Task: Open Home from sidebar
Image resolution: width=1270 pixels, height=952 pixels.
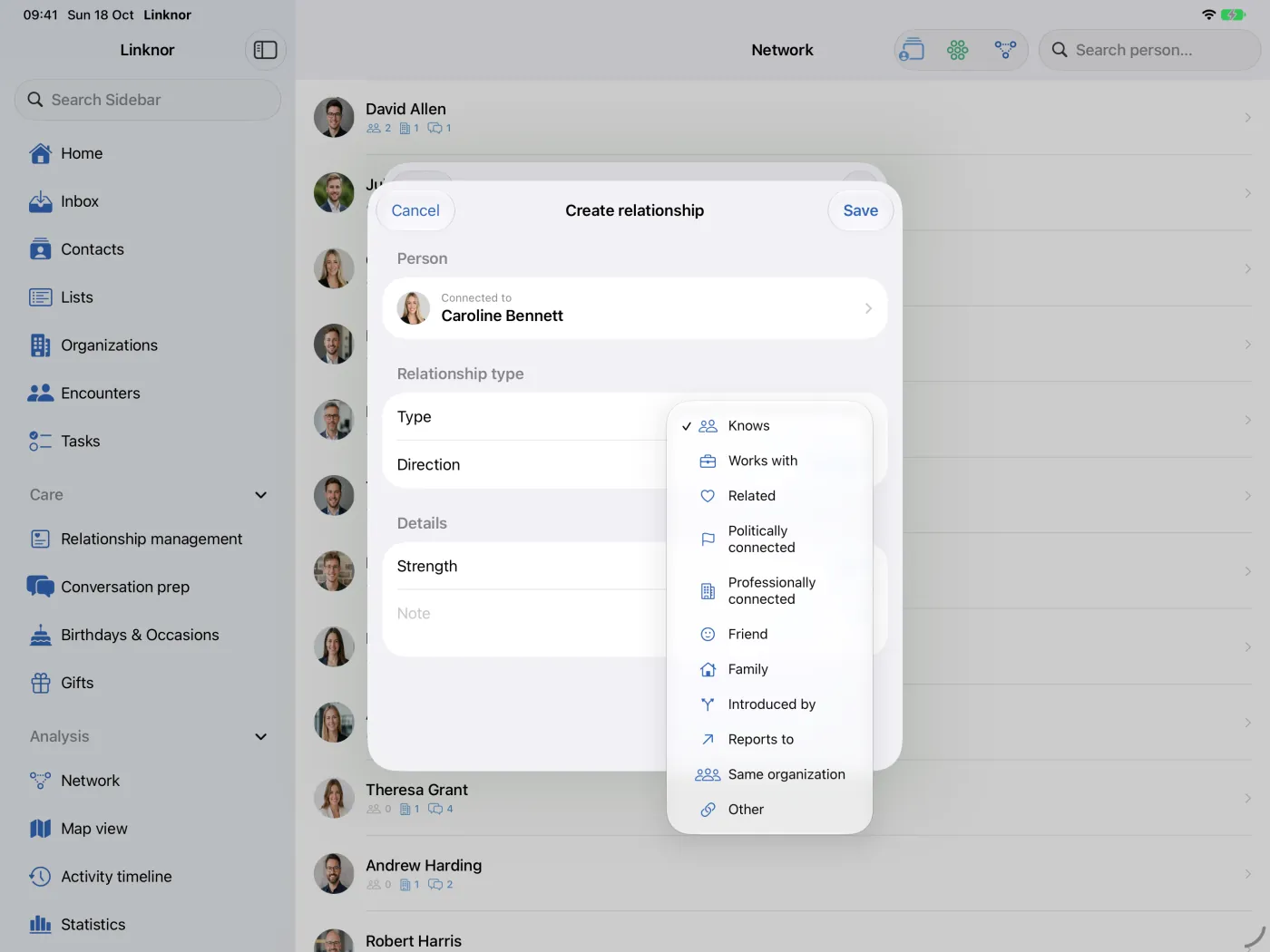Action: [x=148, y=153]
